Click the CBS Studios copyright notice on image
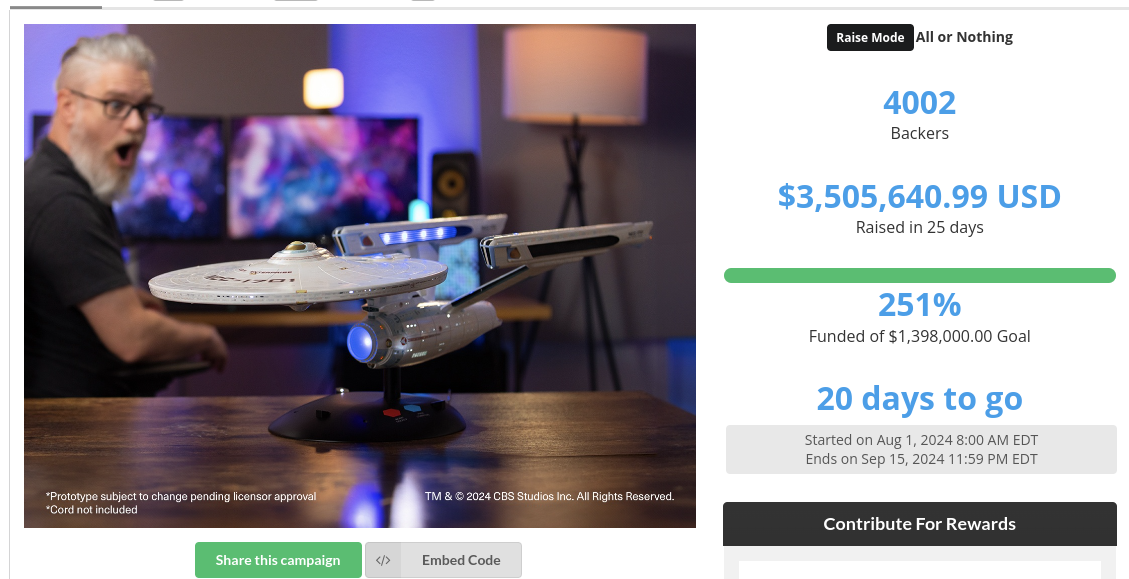 [x=549, y=496]
